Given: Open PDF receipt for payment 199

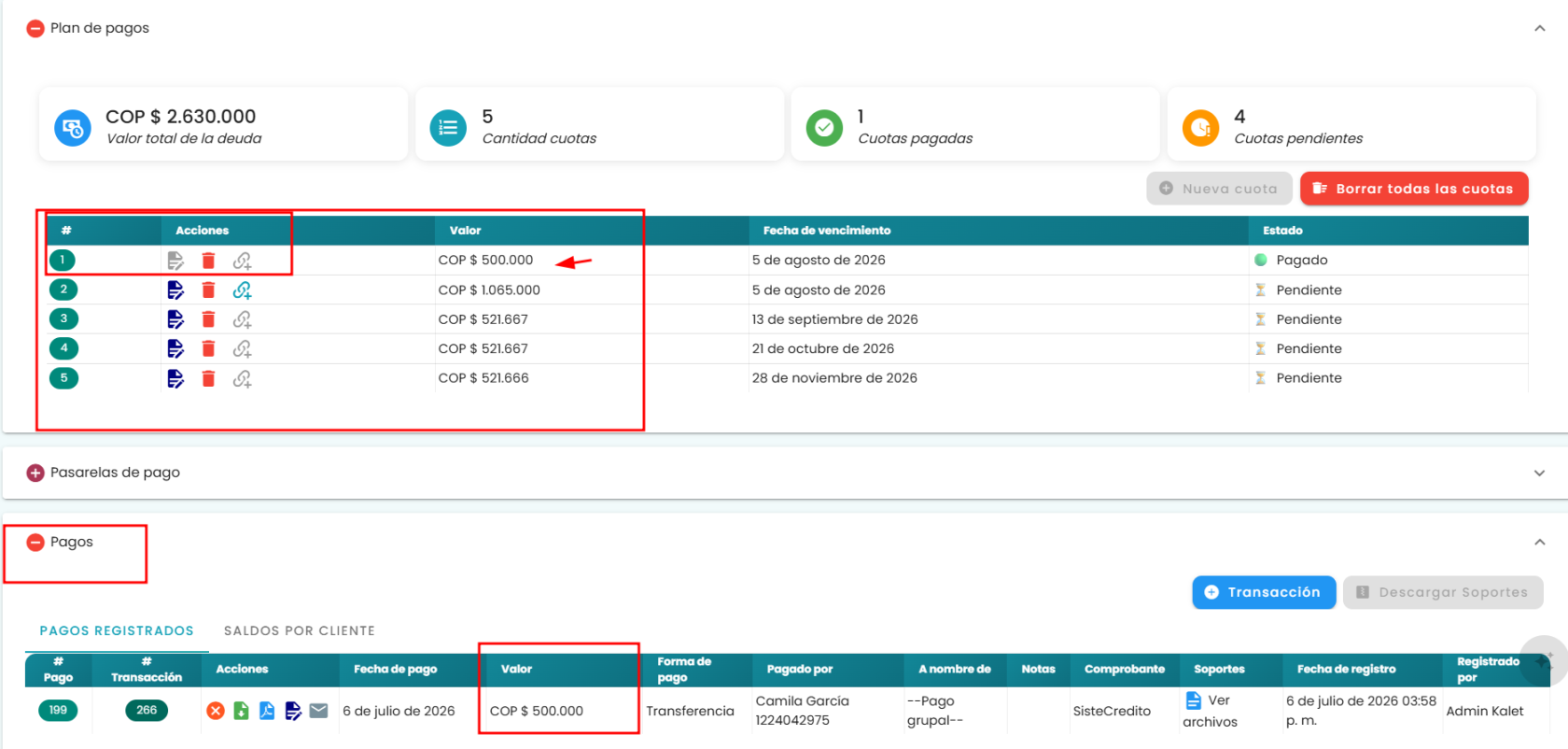Looking at the screenshot, I should tap(267, 711).
